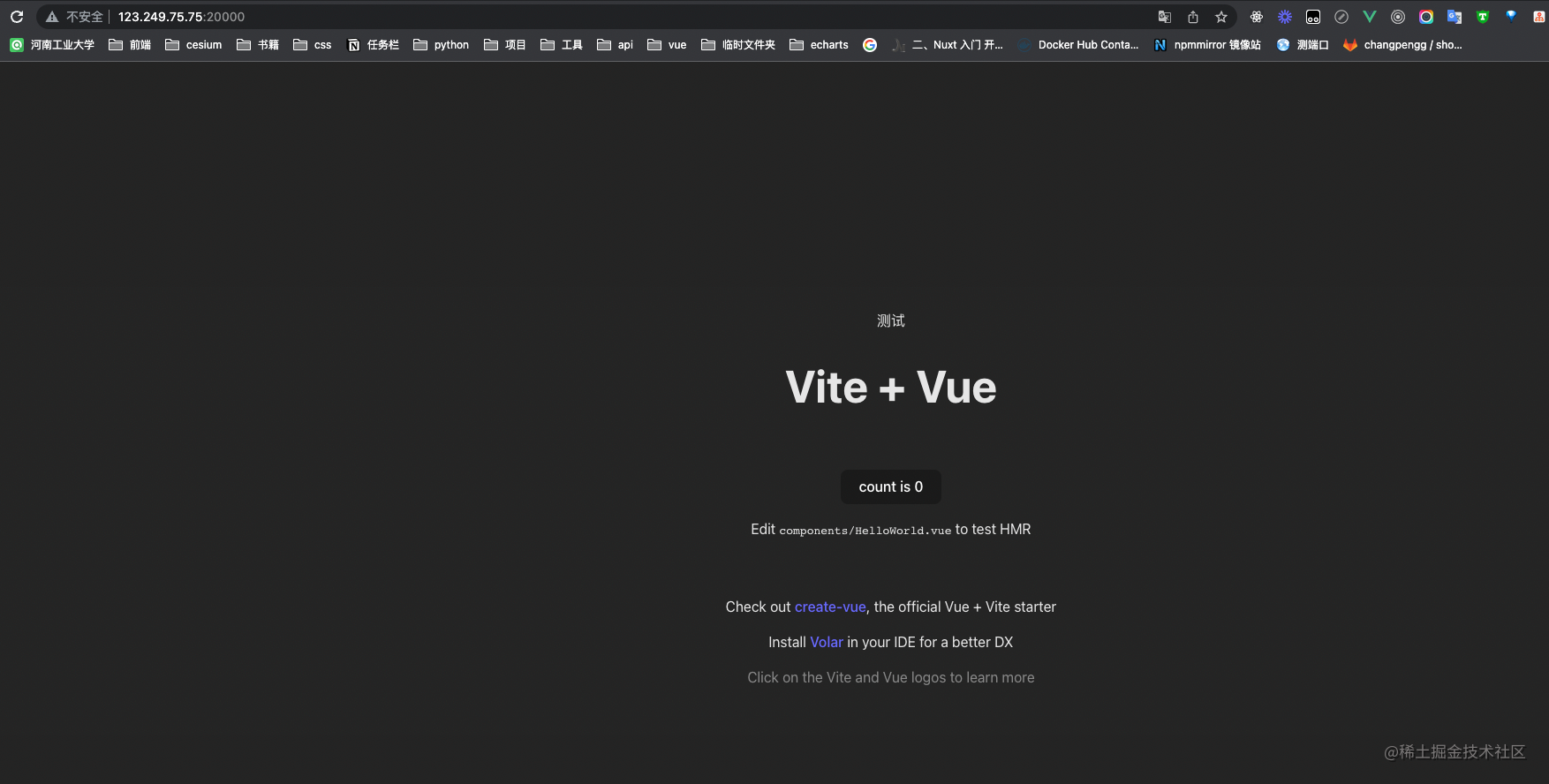Click the translate page icon in address bar

tap(1165, 17)
